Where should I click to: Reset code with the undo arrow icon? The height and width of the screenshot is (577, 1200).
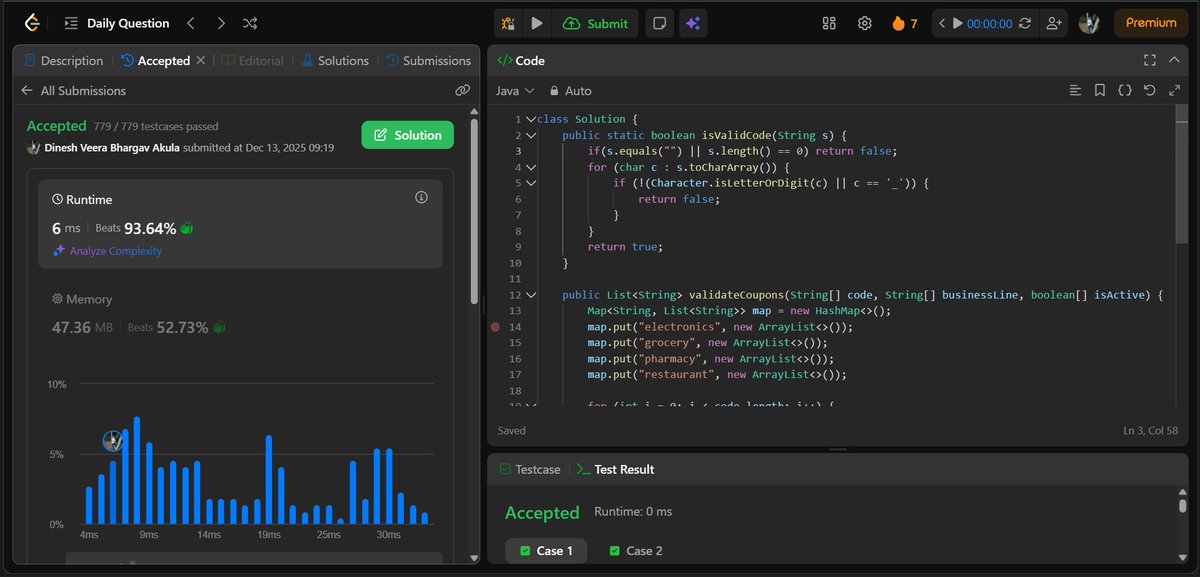[x=1150, y=90]
